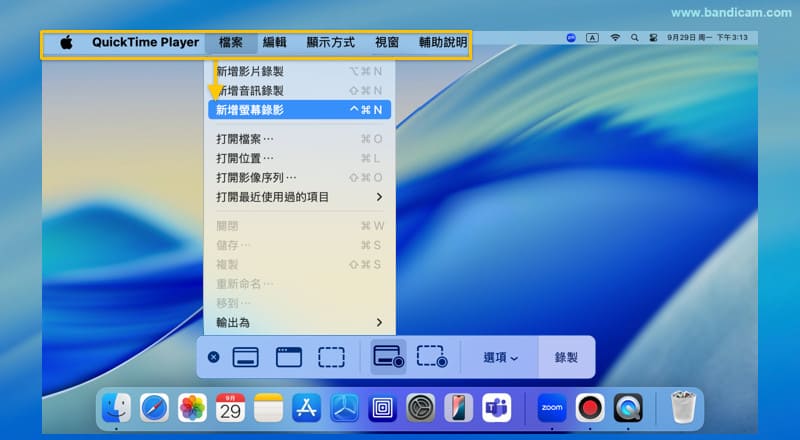Image resolution: width=800 pixels, height=440 pixels.
Task: Launch Zoom from the Dock
Action: click(x=552, y=408)
